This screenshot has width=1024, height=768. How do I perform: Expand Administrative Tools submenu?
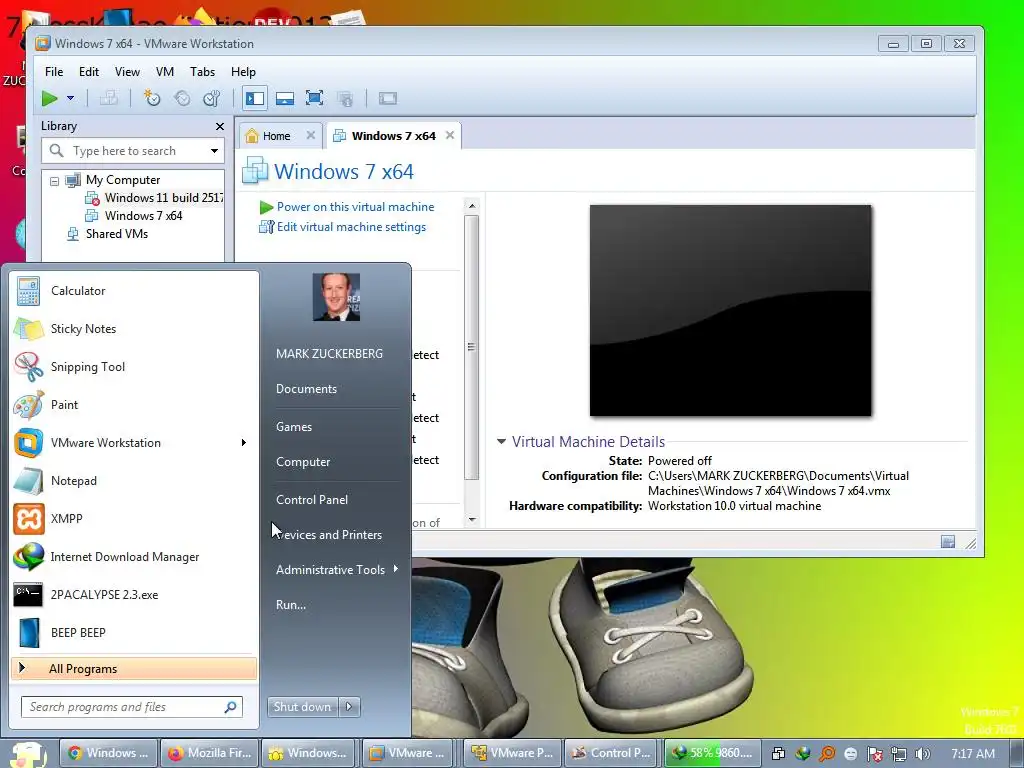click(336, 569)
